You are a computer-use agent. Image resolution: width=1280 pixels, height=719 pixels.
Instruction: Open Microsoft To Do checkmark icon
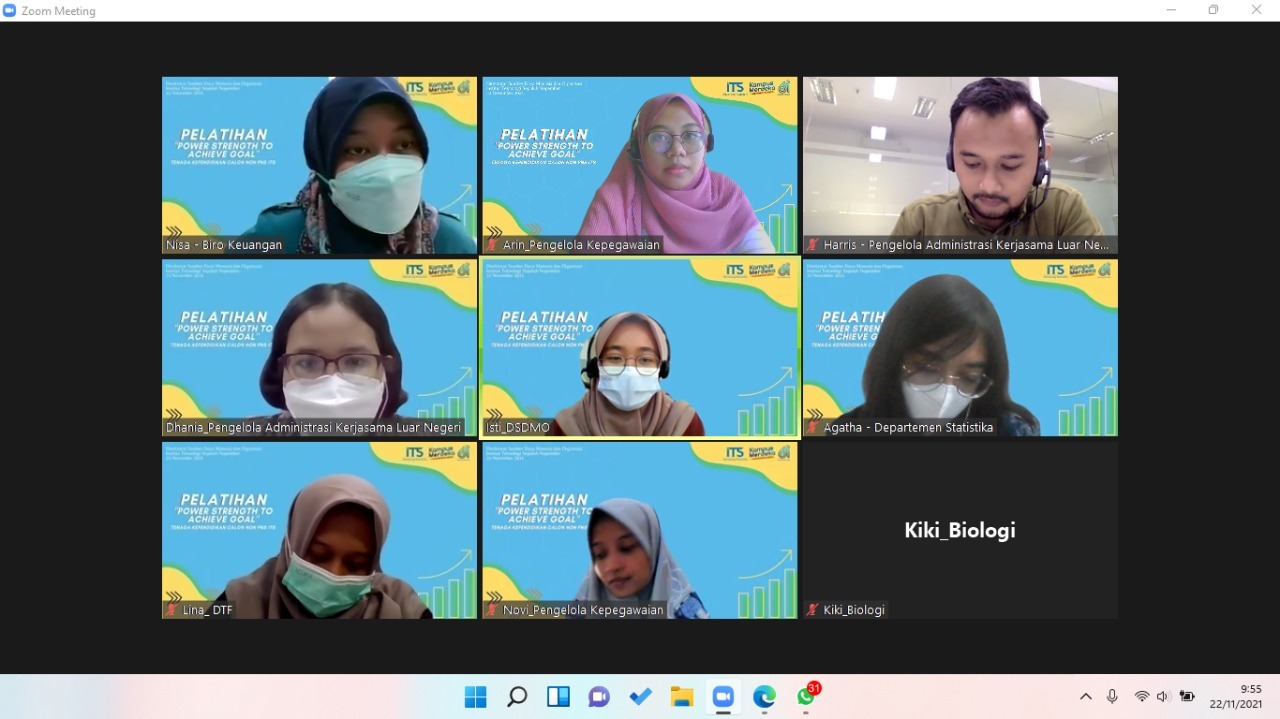coord(640,697)
